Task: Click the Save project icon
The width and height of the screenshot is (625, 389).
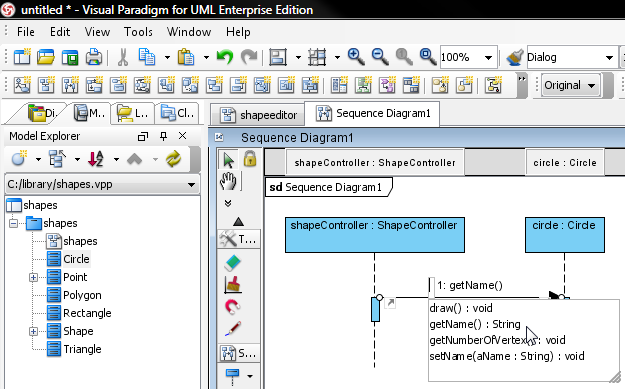Action: [x=70, y=57]
